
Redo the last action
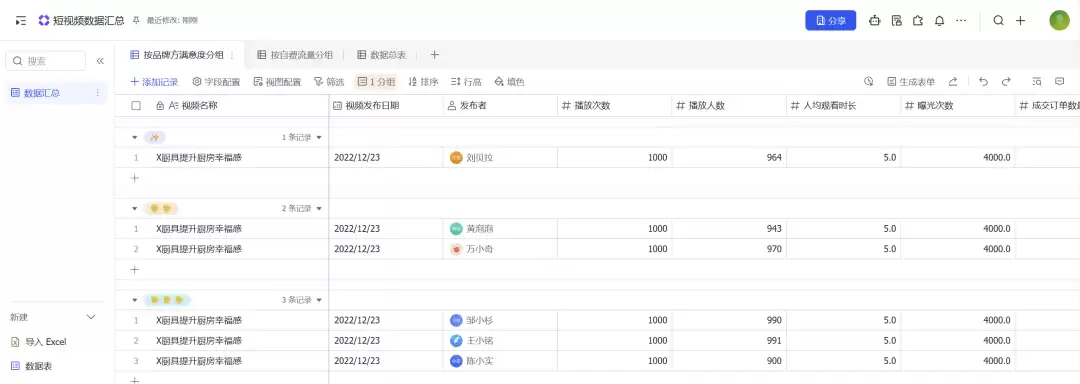click(x=1006, y=81)
